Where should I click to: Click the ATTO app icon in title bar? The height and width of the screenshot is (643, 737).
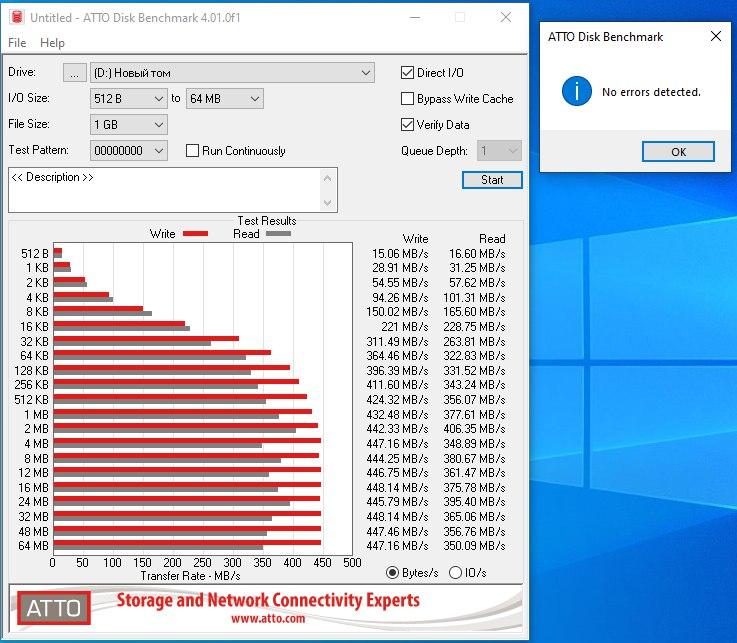tap(17, 17)
